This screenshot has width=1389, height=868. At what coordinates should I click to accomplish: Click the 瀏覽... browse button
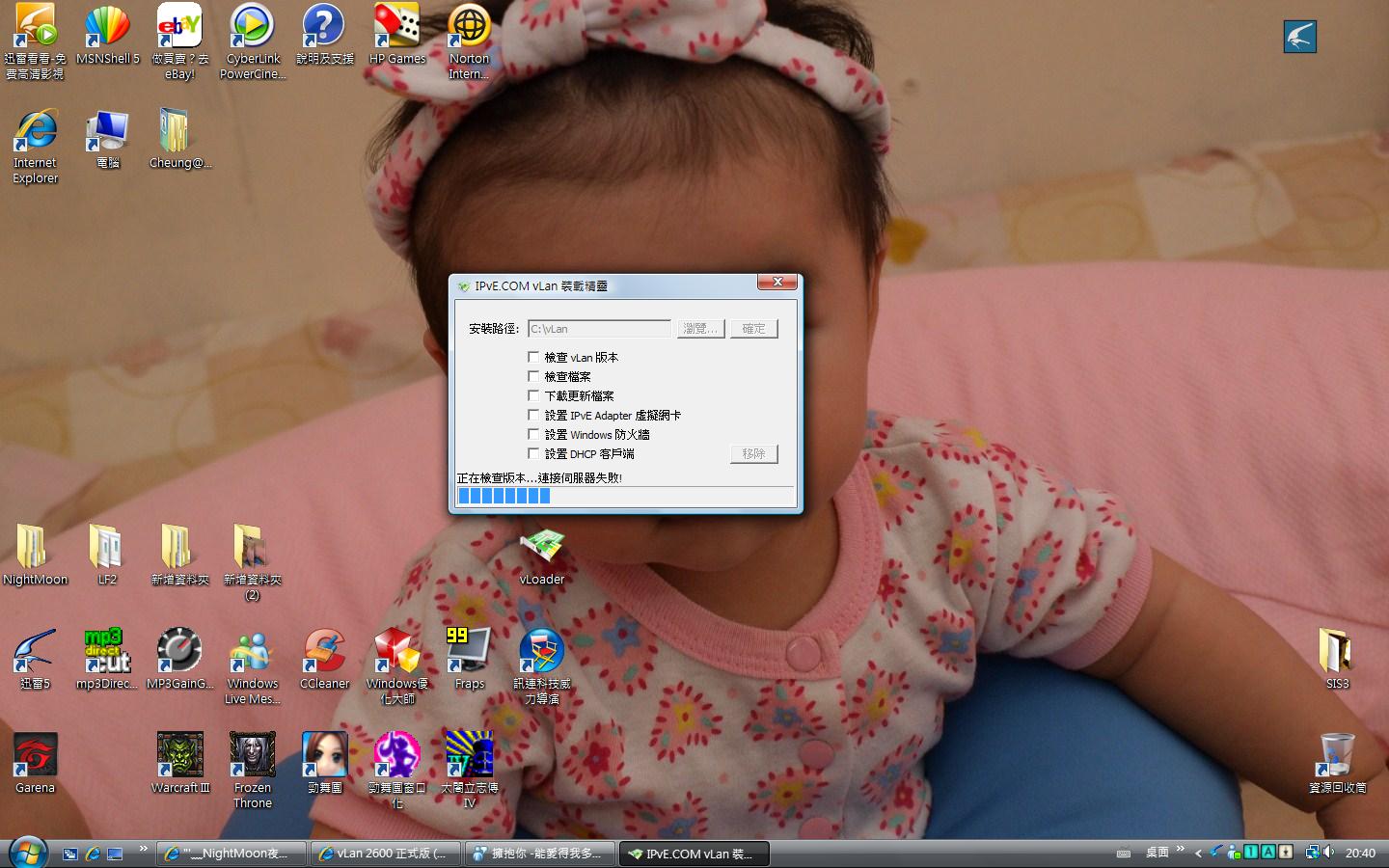click(x=700, y=329)
